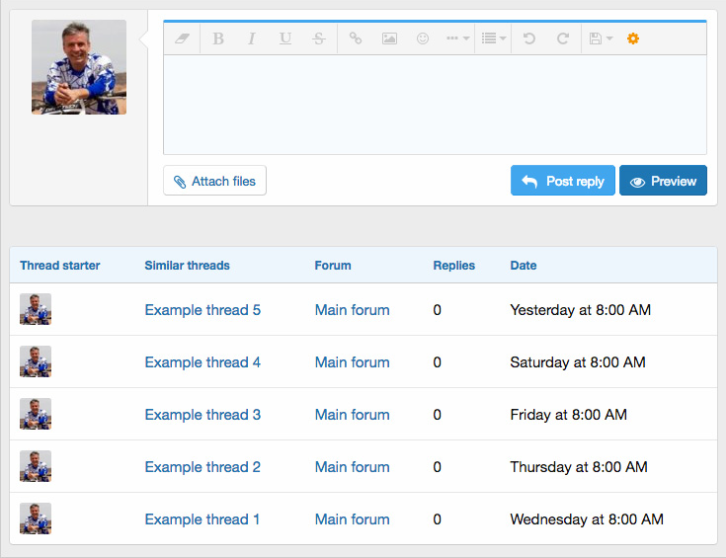Viewport: 726px width, 558px height.
Task: Click the avatar thumbnail beside Example thread 3
Action: click(x=36, y=414)
